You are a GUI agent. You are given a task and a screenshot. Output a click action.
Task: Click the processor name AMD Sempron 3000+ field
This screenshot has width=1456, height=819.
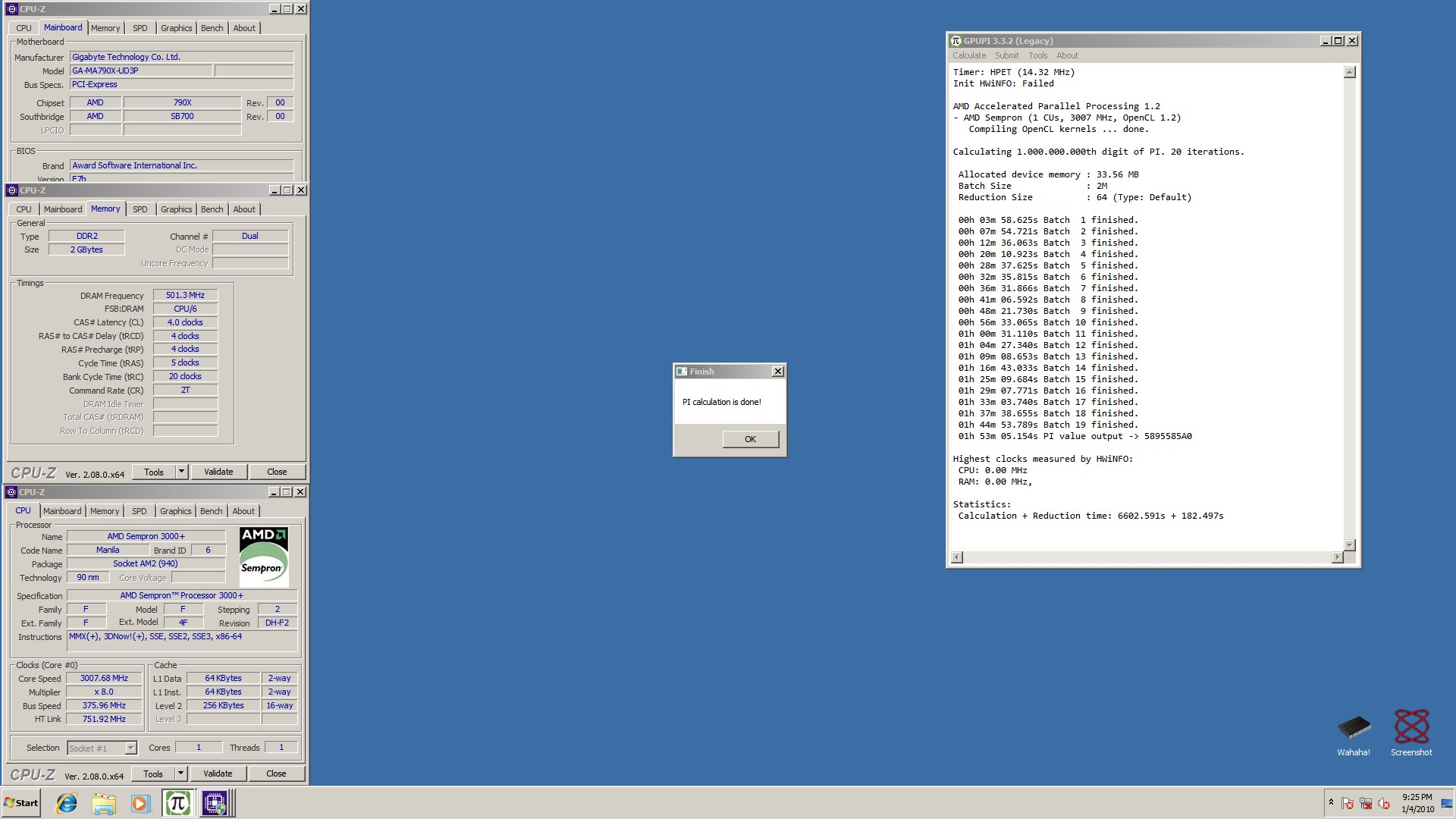tap(146, 536)
